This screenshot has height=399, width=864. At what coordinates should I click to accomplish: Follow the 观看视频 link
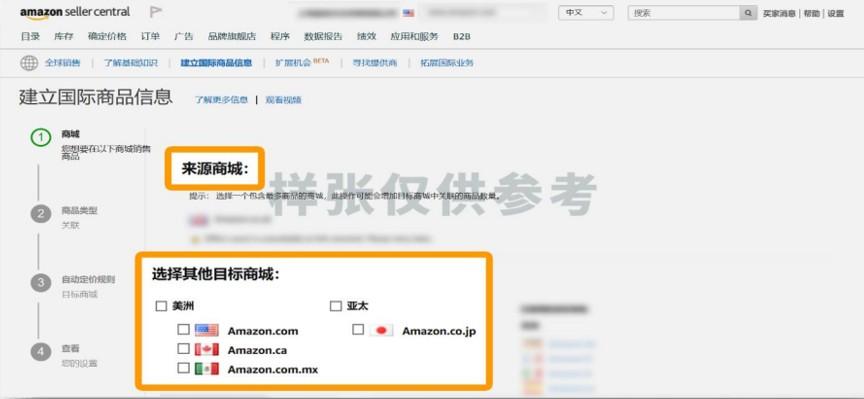click(283, 100)
